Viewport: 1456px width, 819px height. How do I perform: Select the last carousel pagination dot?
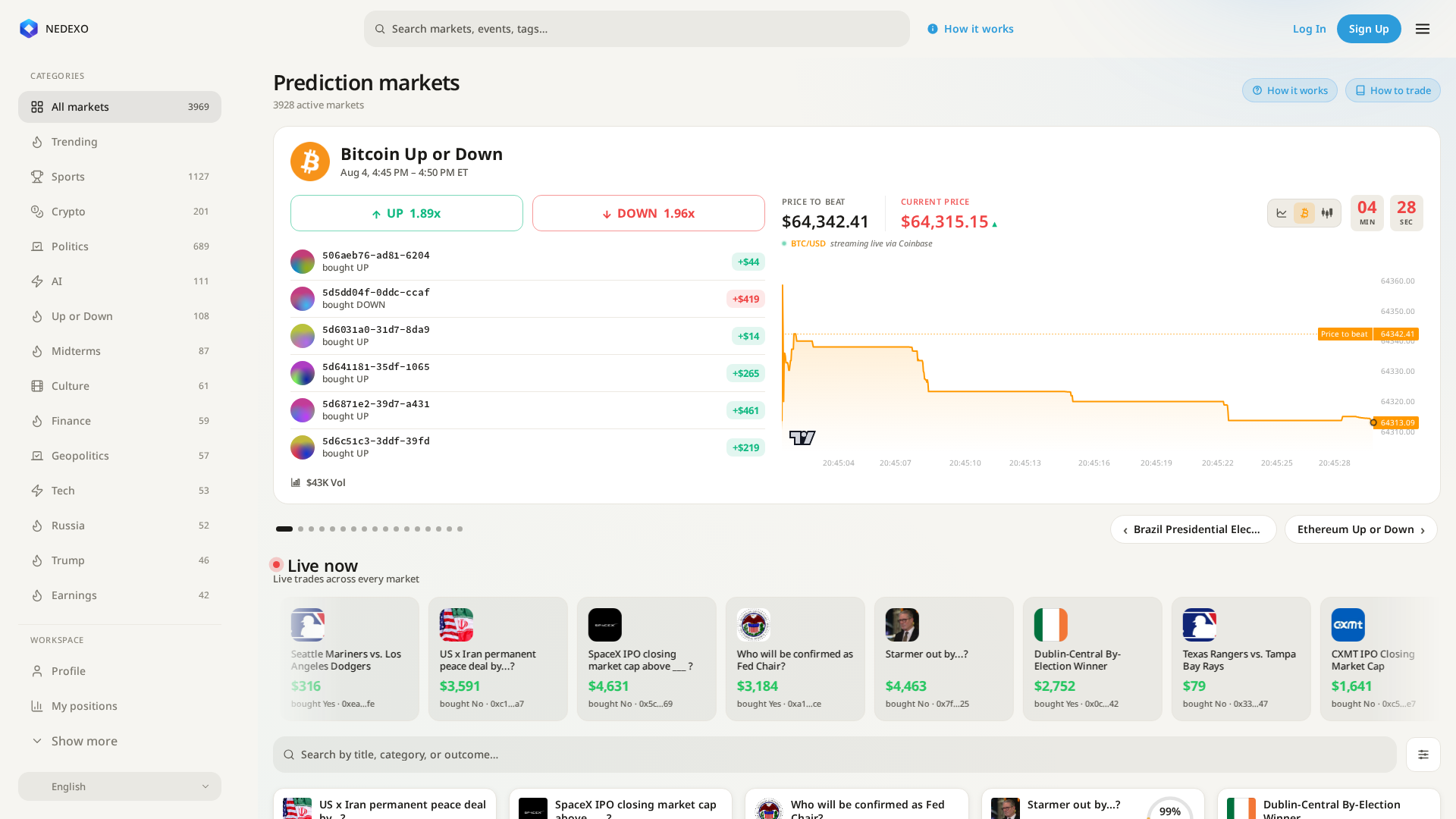pyautogui.click(x=460, y=529)
